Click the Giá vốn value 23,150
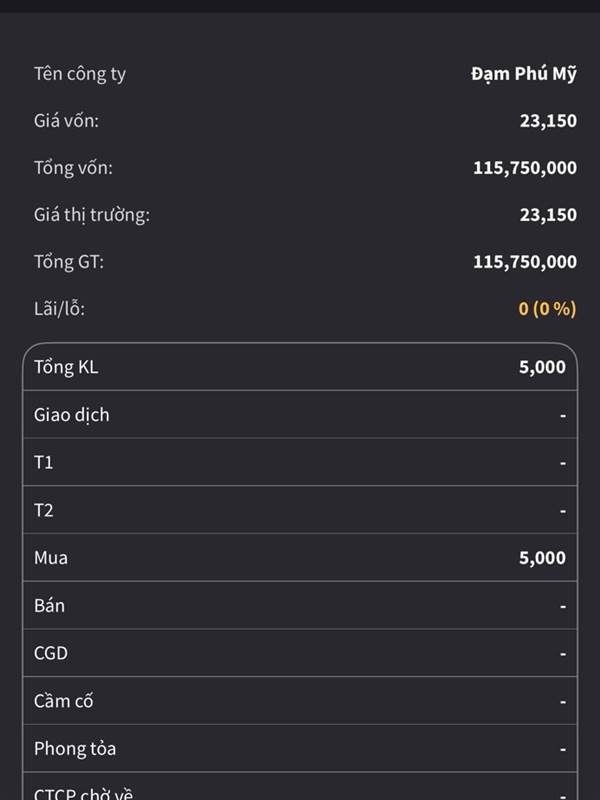This screenshot has width=600, height=800. point(548,121)
